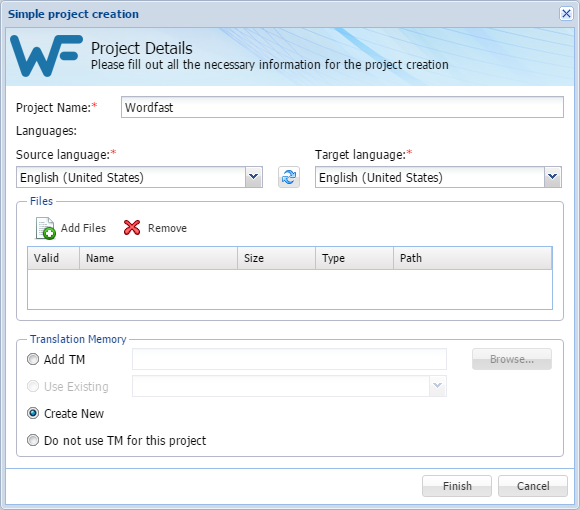Focus the Project Name text field
Screen dimensions: 580x510
[x=342, y=107]
